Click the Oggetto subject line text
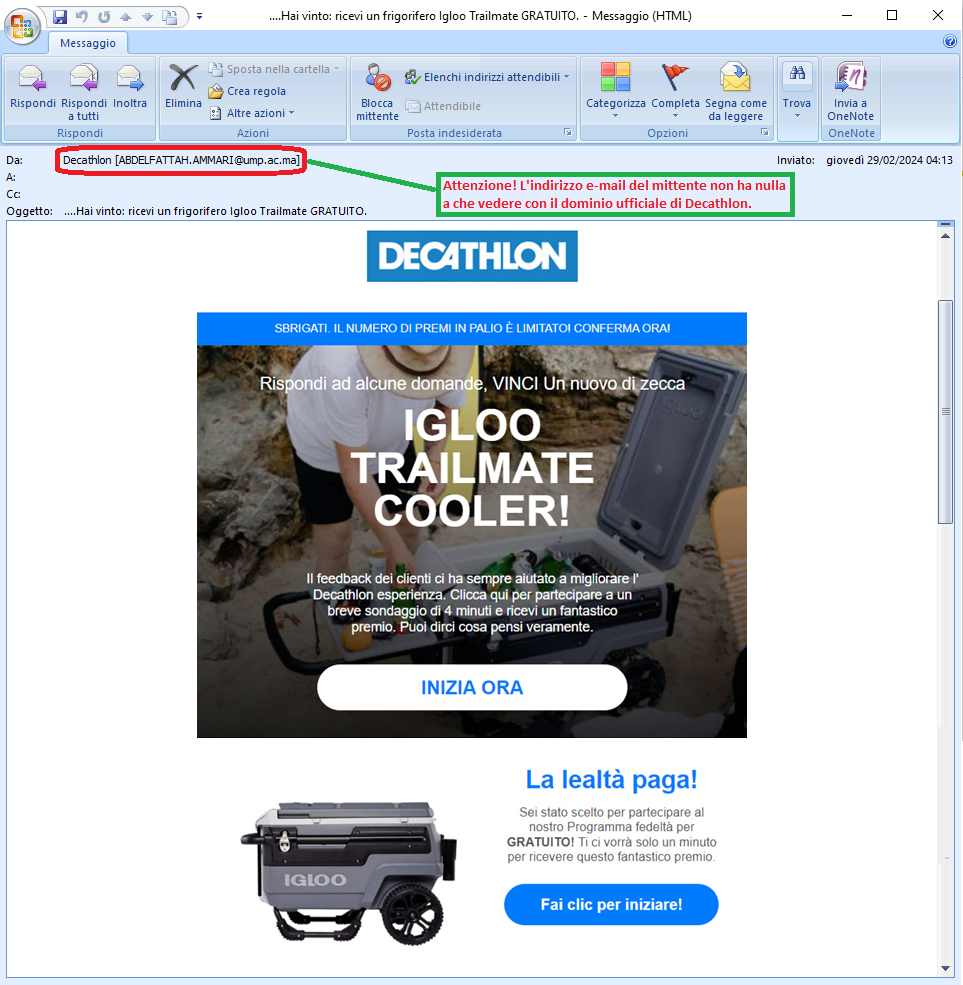The height and width of the screenshot is (985, 963). point(215,211)
